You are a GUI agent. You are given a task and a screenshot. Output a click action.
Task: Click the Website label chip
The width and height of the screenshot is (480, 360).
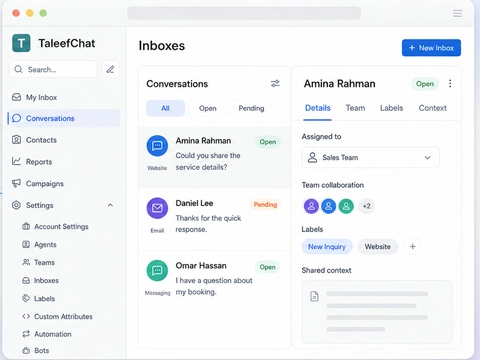coord(378,247)
